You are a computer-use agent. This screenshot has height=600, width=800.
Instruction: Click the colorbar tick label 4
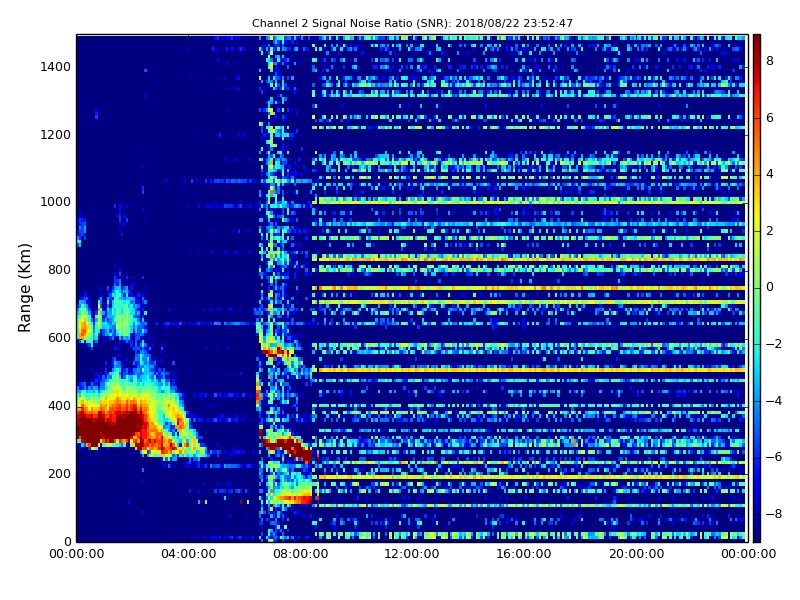pos(770,174)
